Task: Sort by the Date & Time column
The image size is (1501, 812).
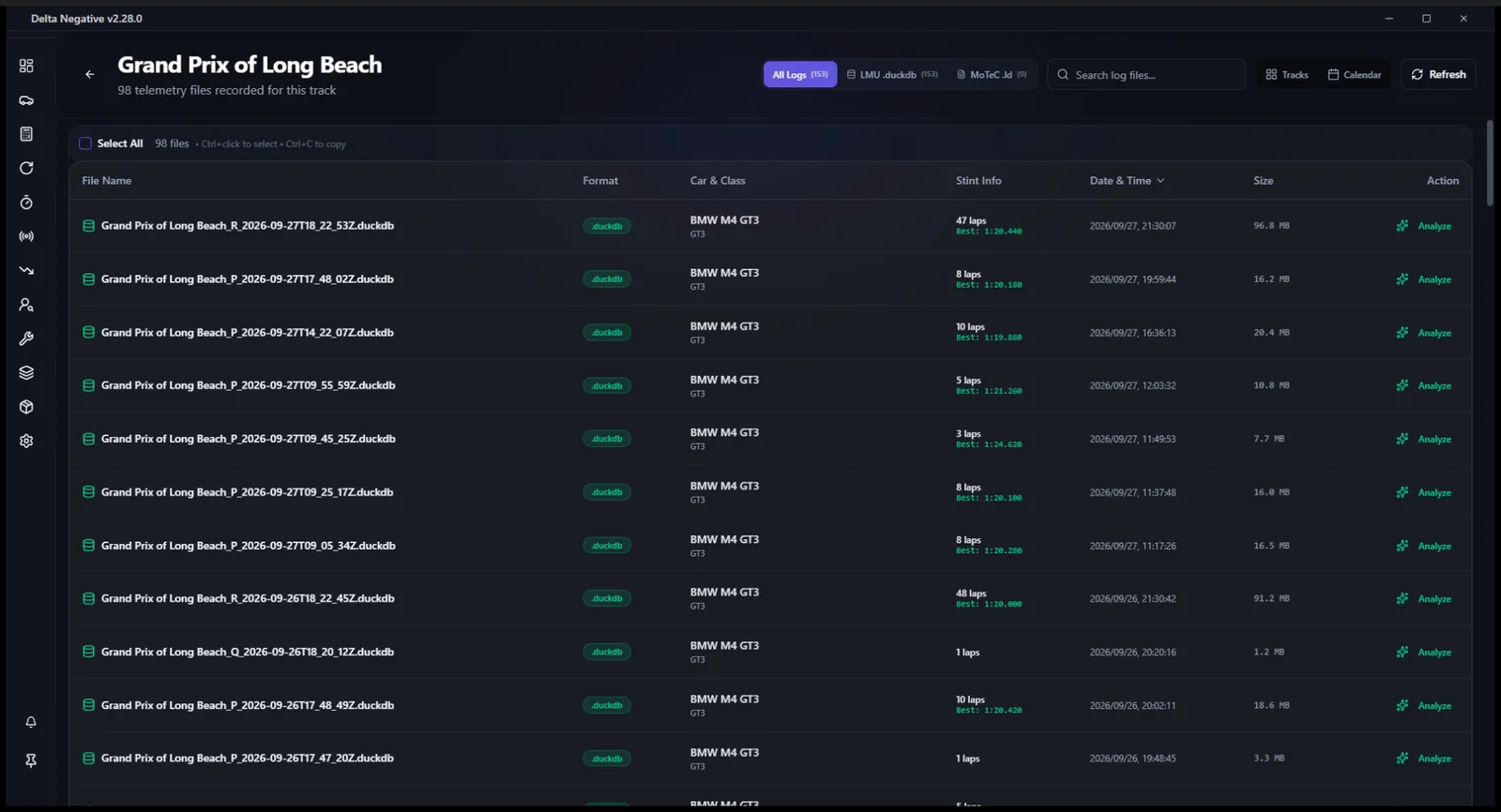Action: click(x=1127, y=181)
